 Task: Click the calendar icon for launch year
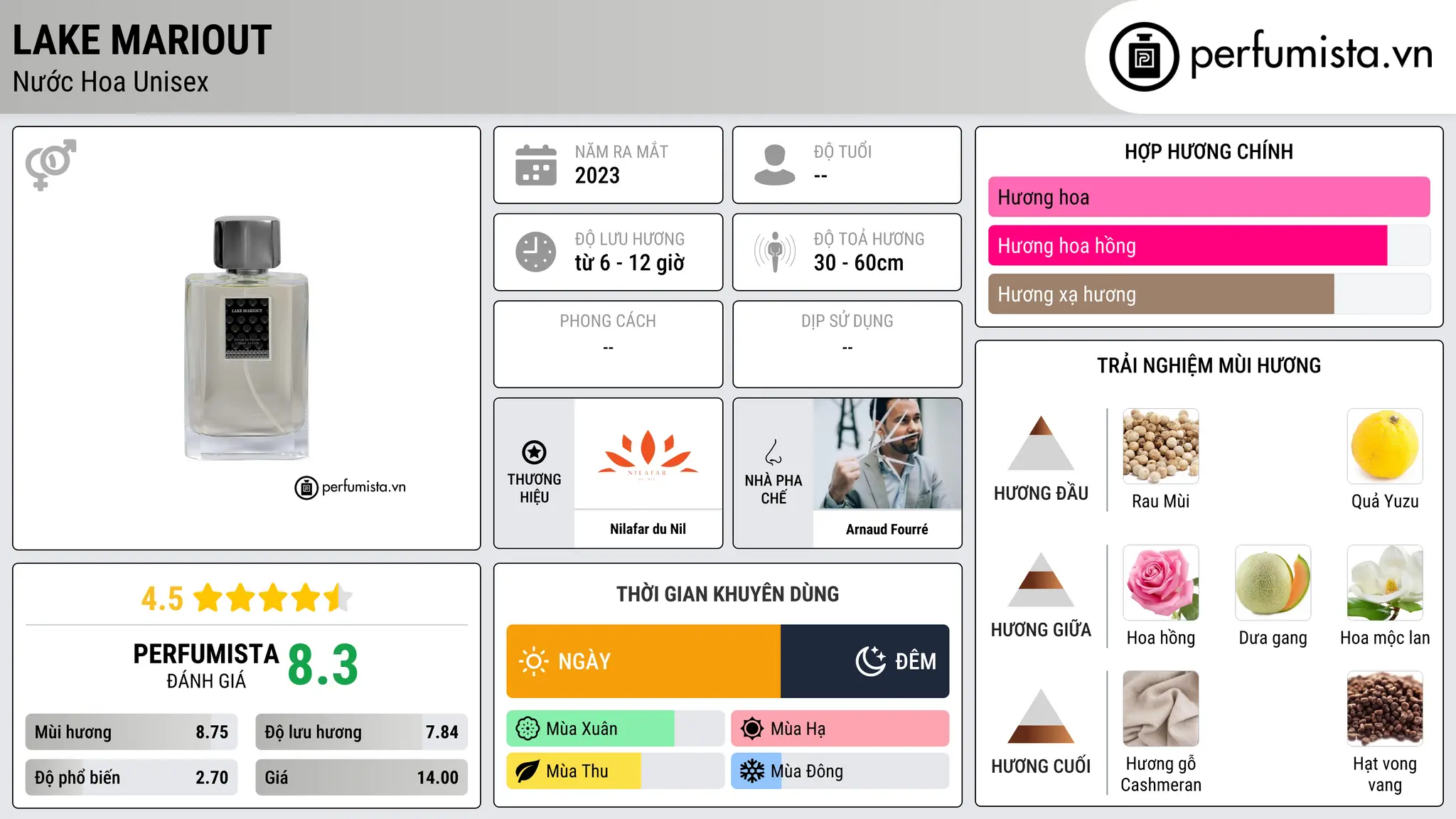tap(536, 165)
